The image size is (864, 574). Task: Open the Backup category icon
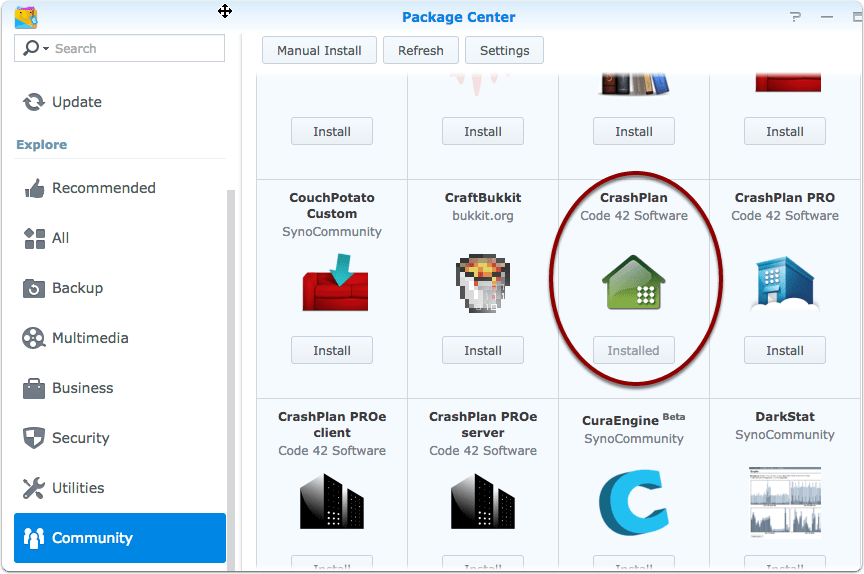(x=34, y=288)
